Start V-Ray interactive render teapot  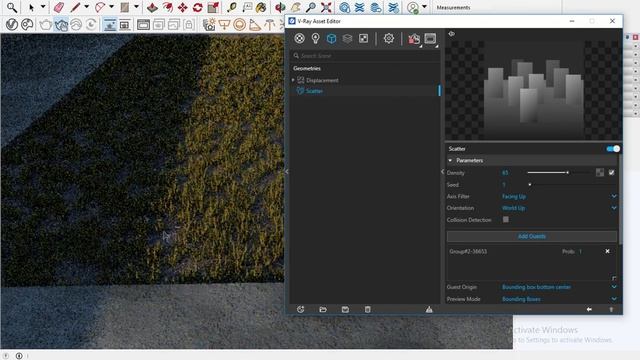click(61, 24)
